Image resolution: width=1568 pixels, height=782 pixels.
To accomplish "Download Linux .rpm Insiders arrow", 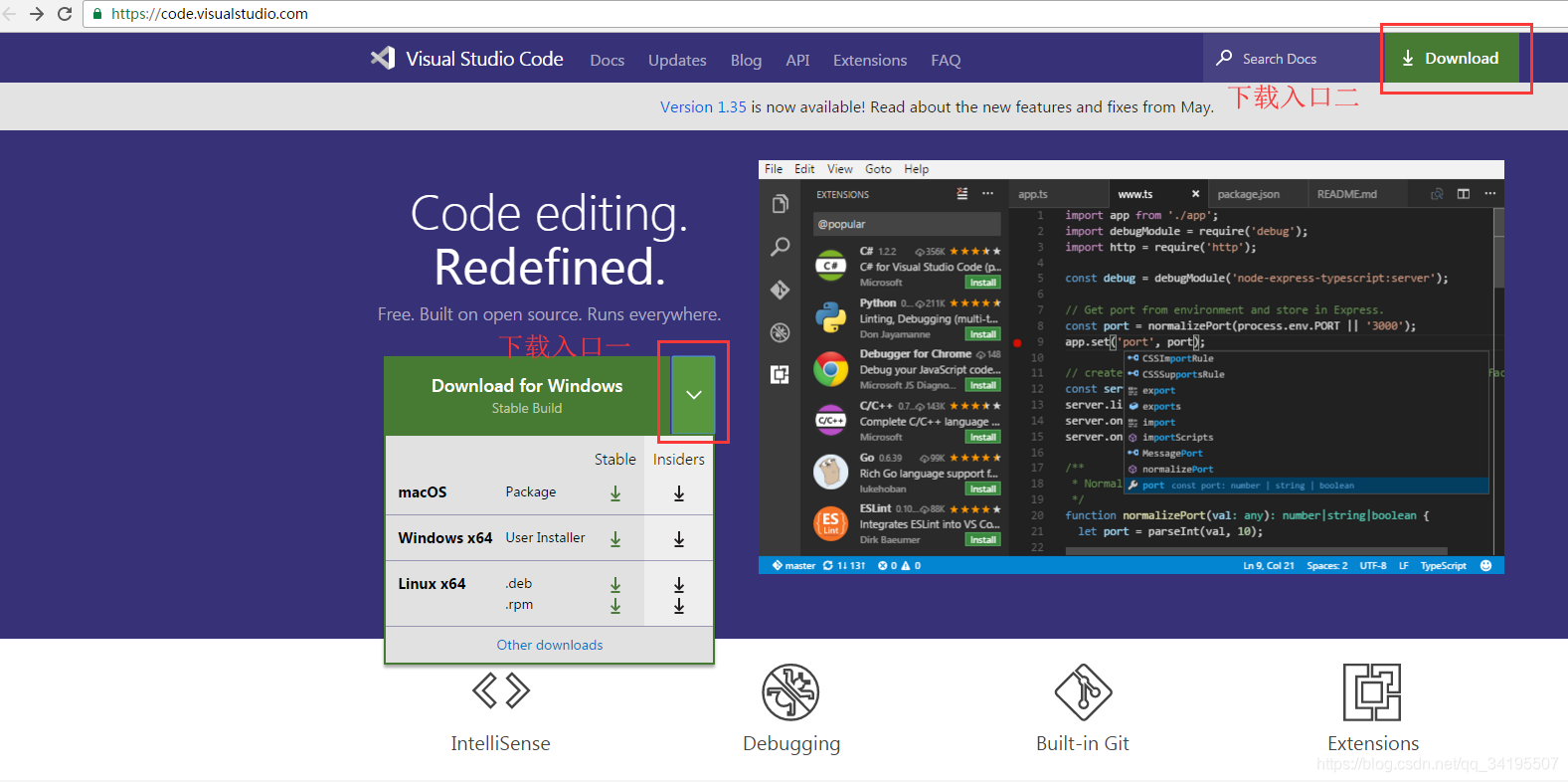I will click(x=679, y=606).
